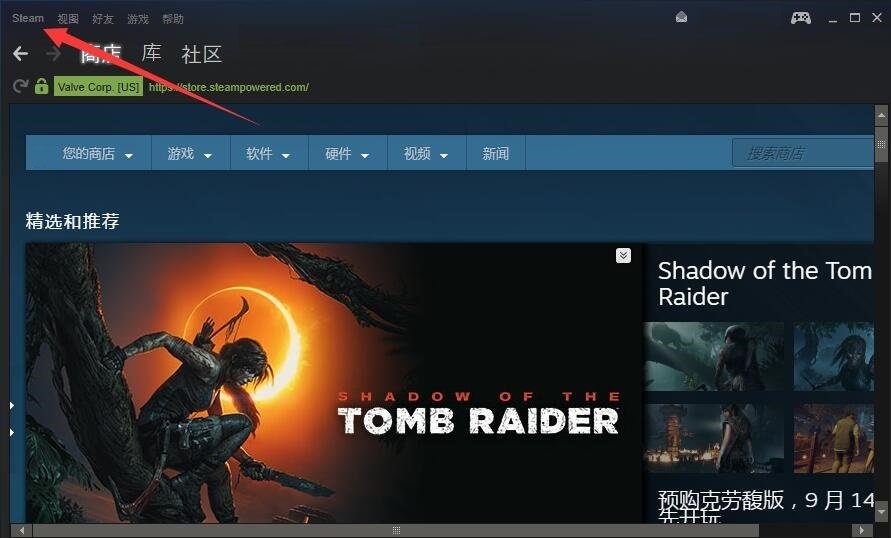Click the vertical scrollbar up arrow

click(x=881, y=115)
